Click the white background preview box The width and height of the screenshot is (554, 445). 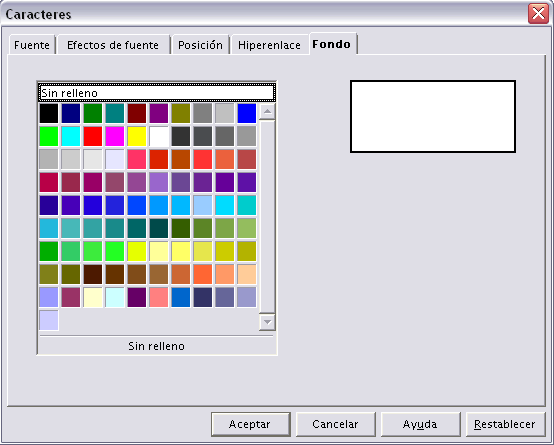pos(433,116)
